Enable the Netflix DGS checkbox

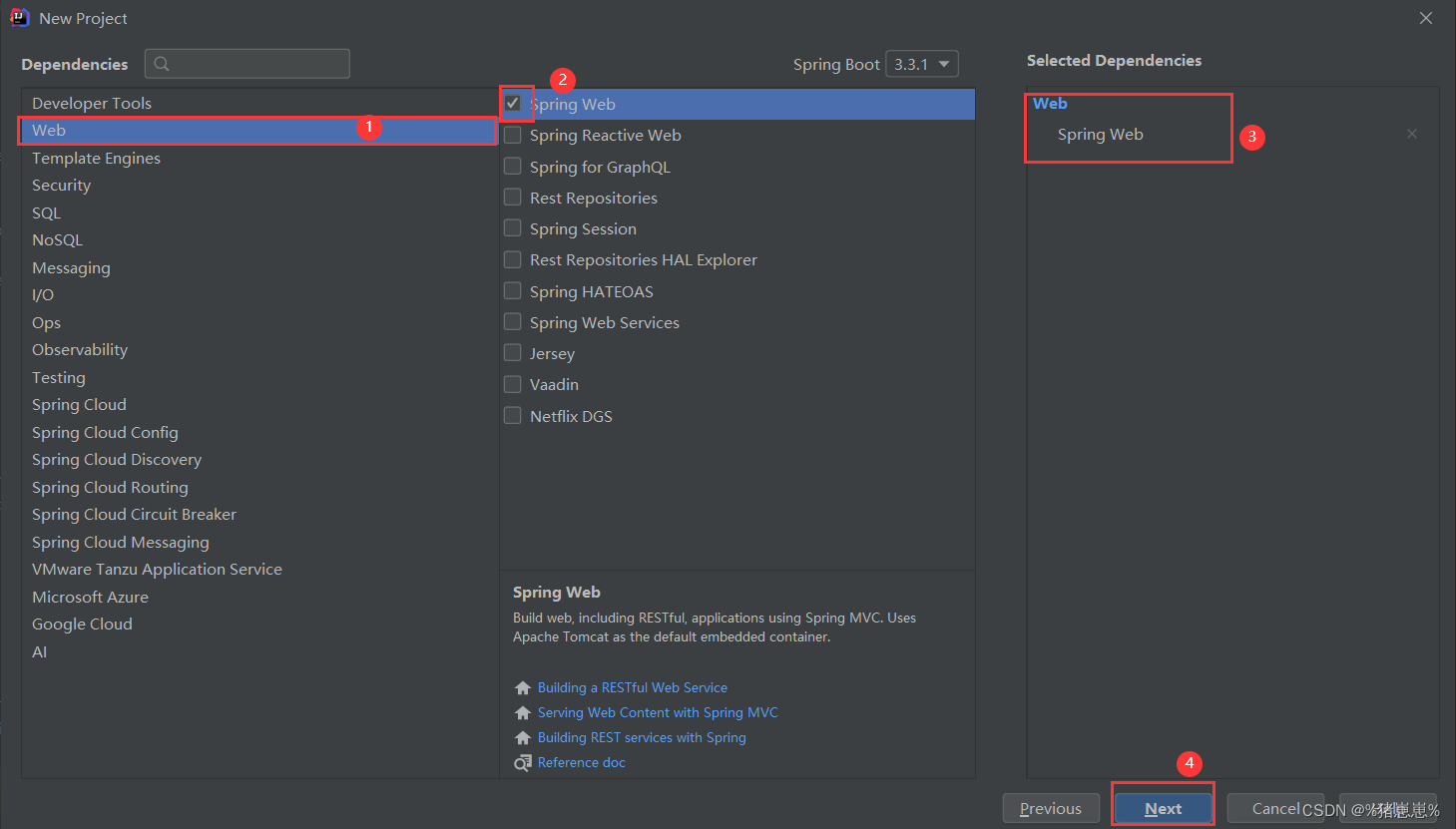[513, 415]
